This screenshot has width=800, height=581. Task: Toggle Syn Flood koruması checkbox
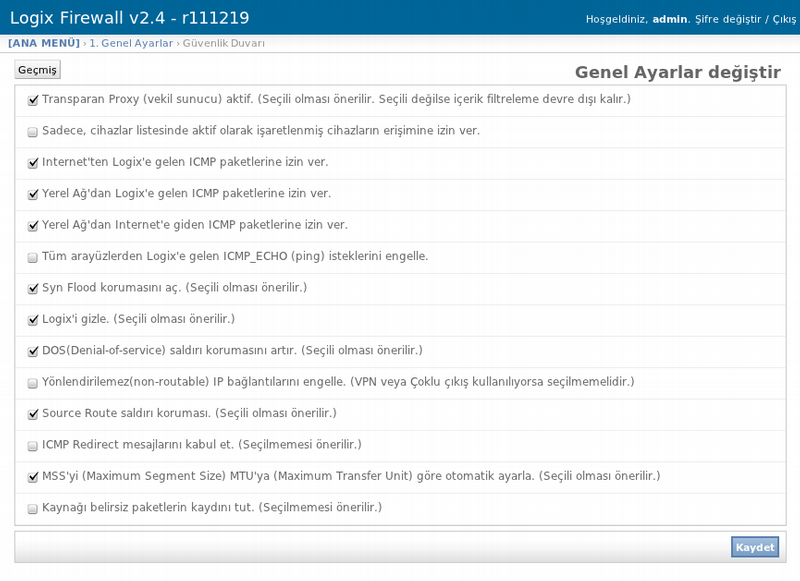coord(33,289)
